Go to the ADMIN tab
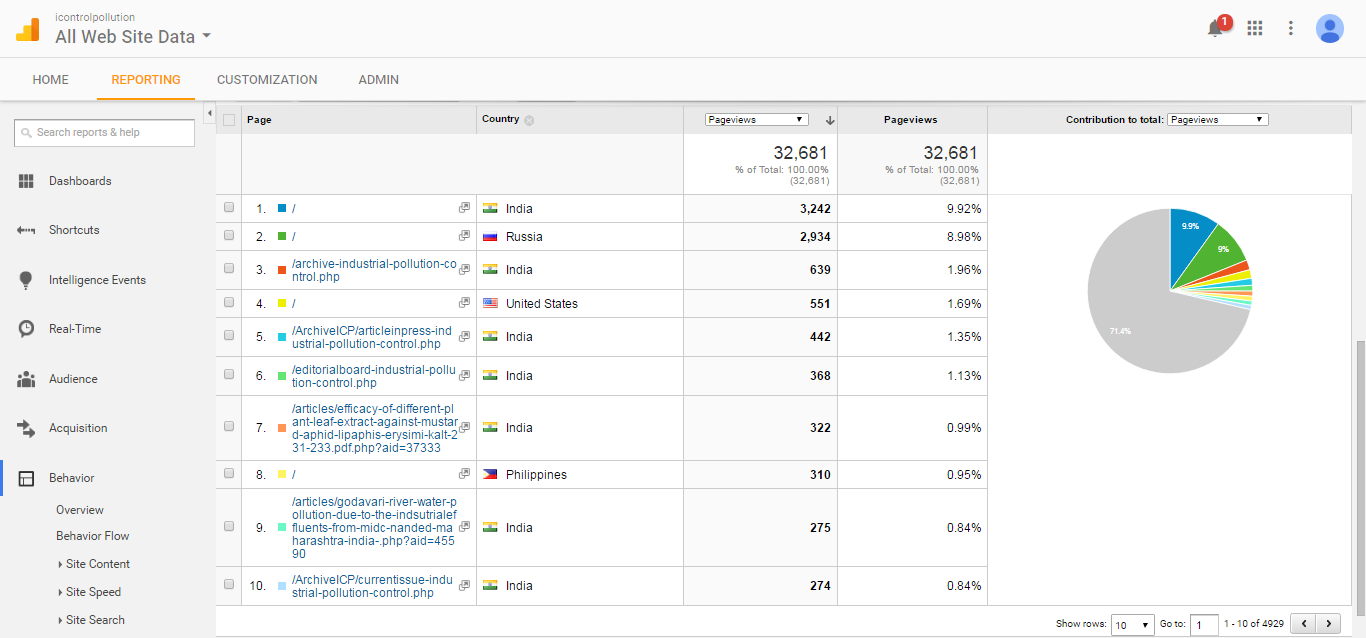 pyautogui.click(x=378, y=80)
